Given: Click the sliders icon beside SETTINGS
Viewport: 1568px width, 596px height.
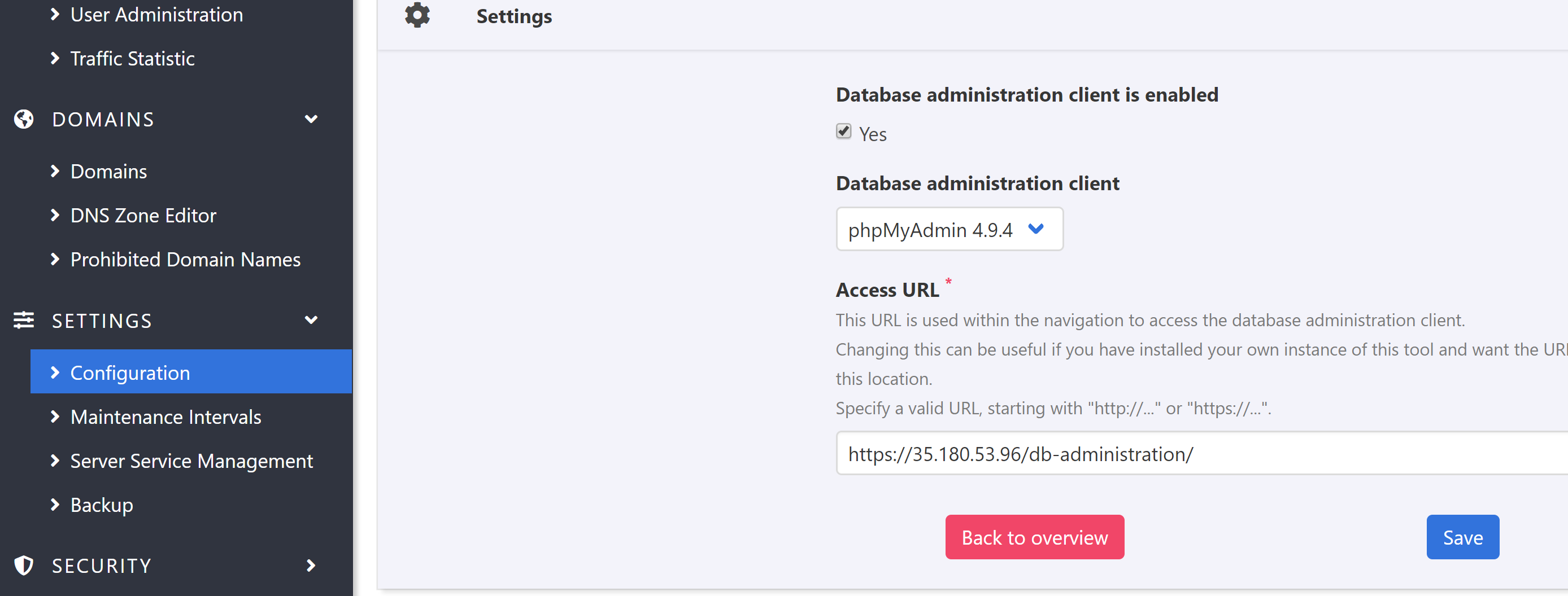Looking at the screenshot, I should [x=24, y=320].
